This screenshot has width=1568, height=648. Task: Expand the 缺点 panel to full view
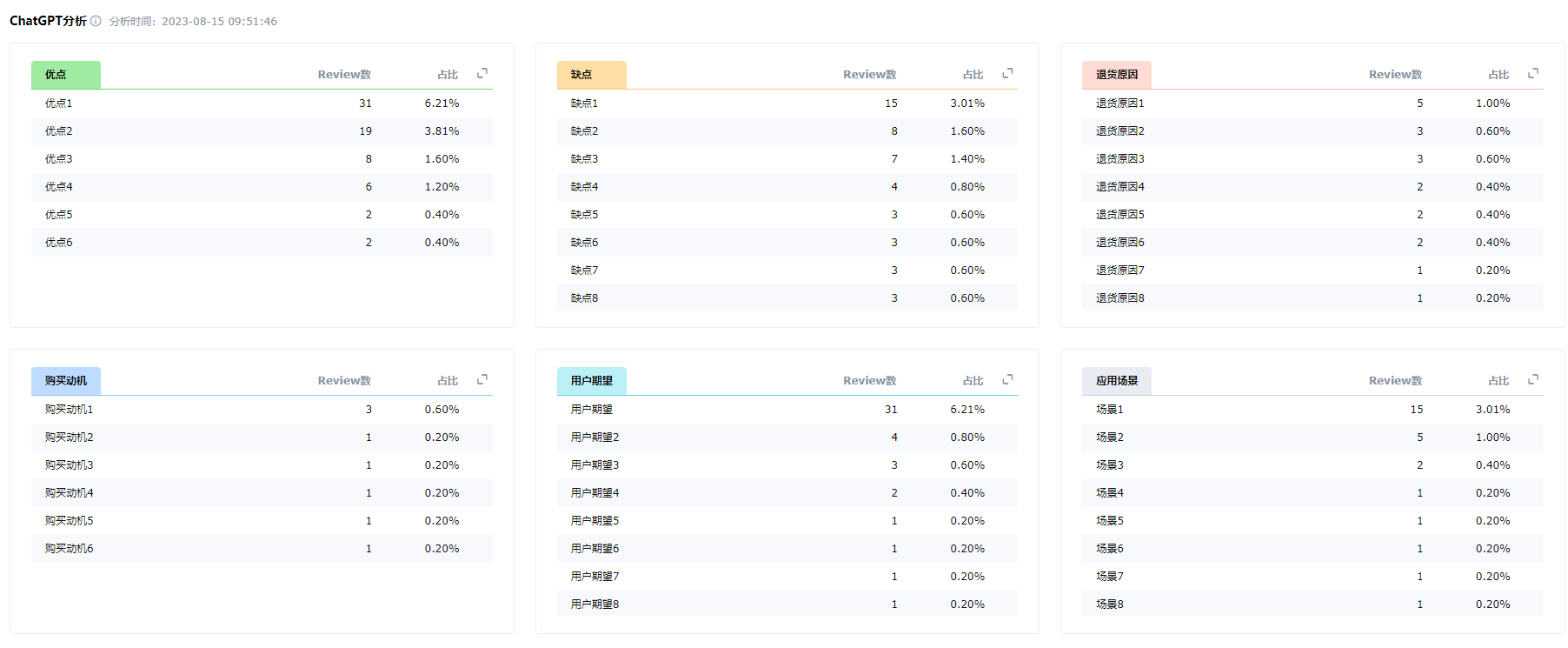(1007, 73)
